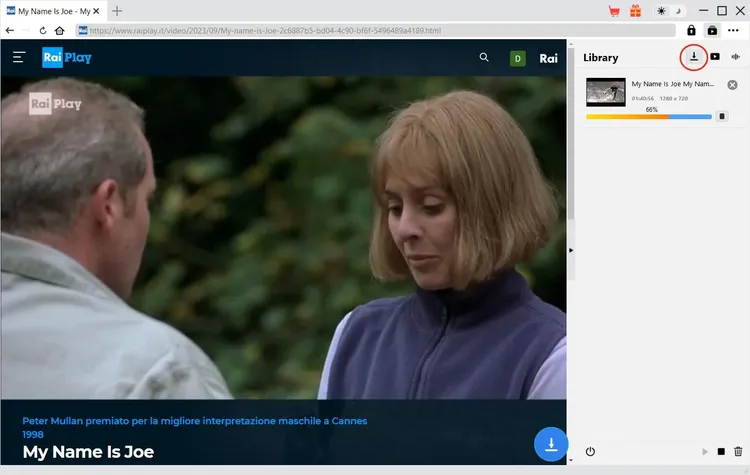Viewport: 750px width, 475px height.
Task: Open the green D user profile
Action: (x=518, y=58)
